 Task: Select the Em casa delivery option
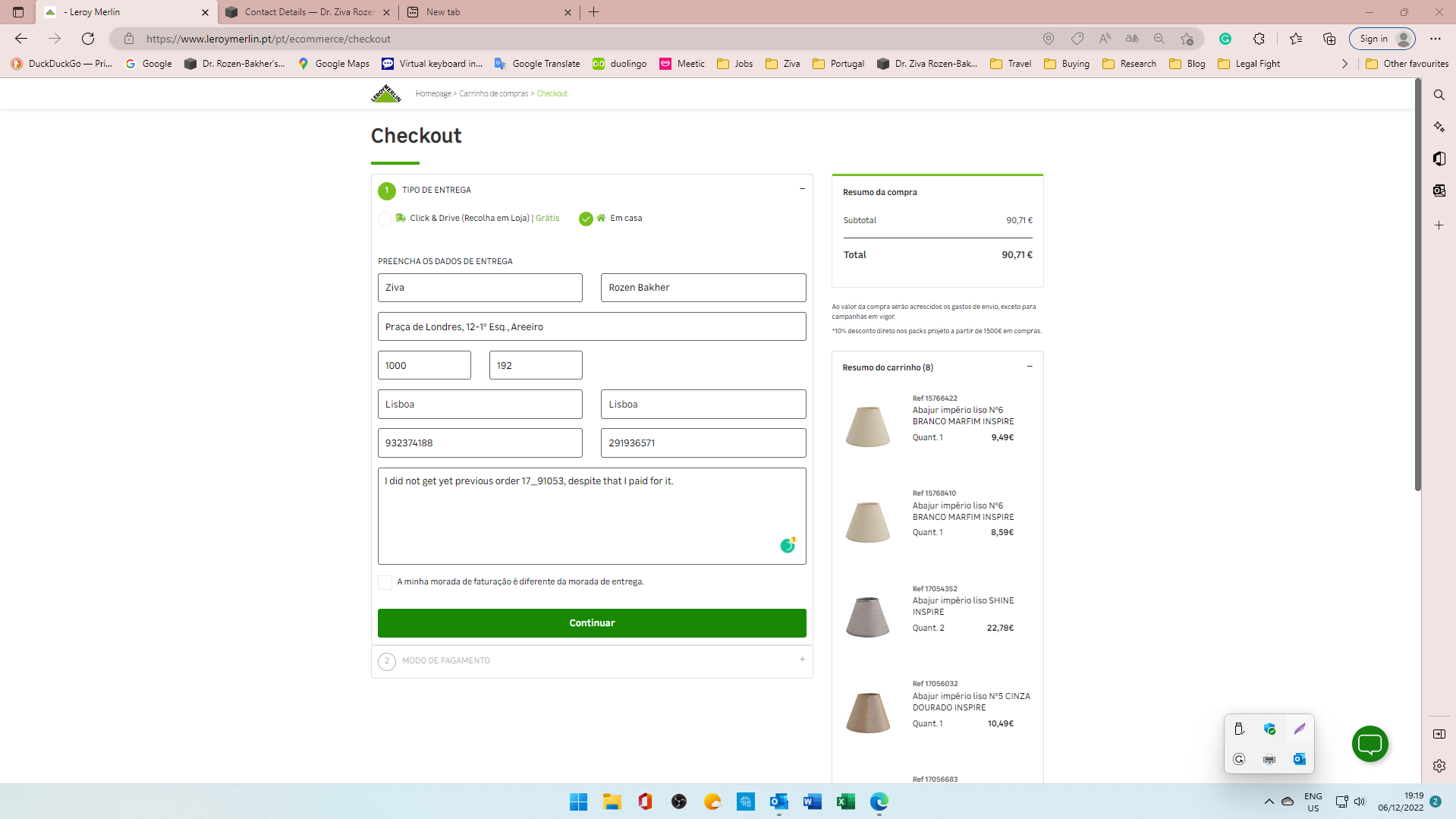pyautogui.click(x=585, y=219)
